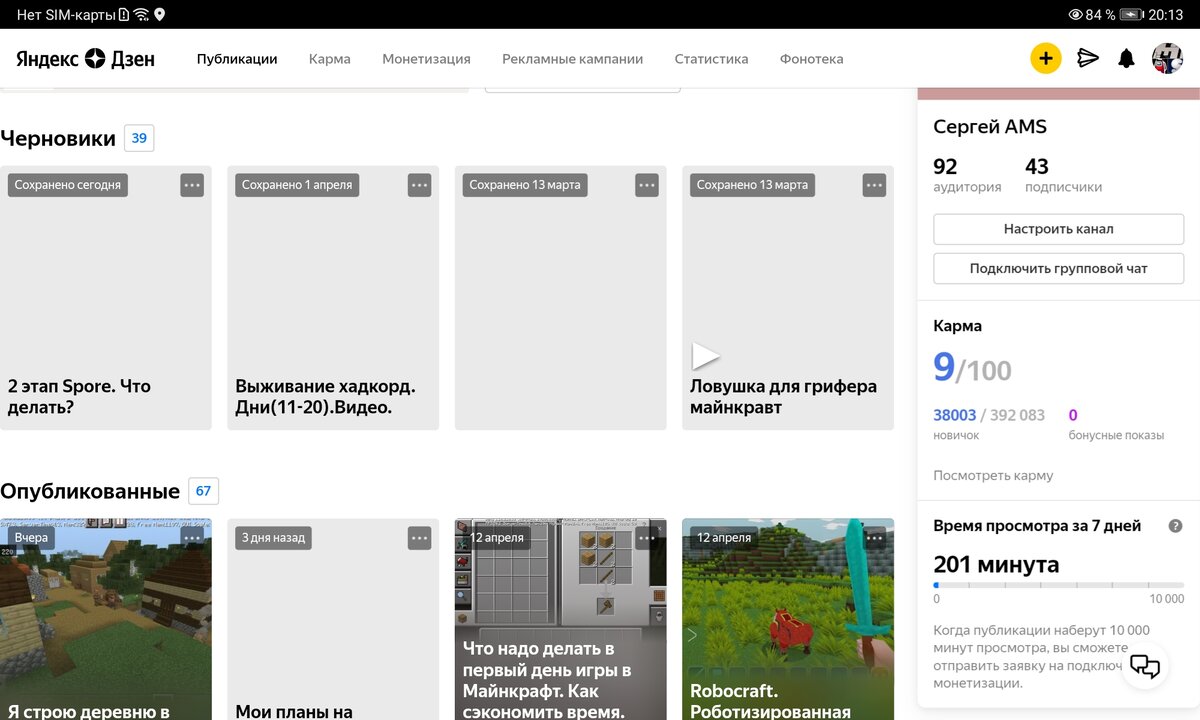Open three-dot menu on Мои планы post
The width and height of the screenshot is (1200, 720).
click(x=419, y=538)
